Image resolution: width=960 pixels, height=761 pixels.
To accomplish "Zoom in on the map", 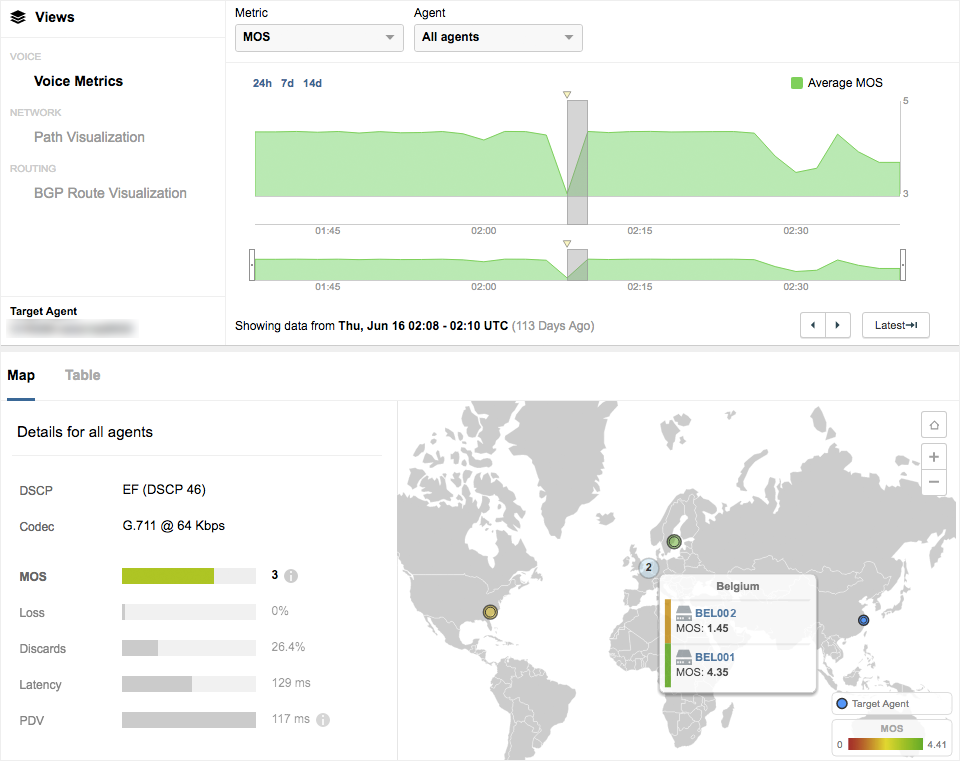I will click(933, 457).
